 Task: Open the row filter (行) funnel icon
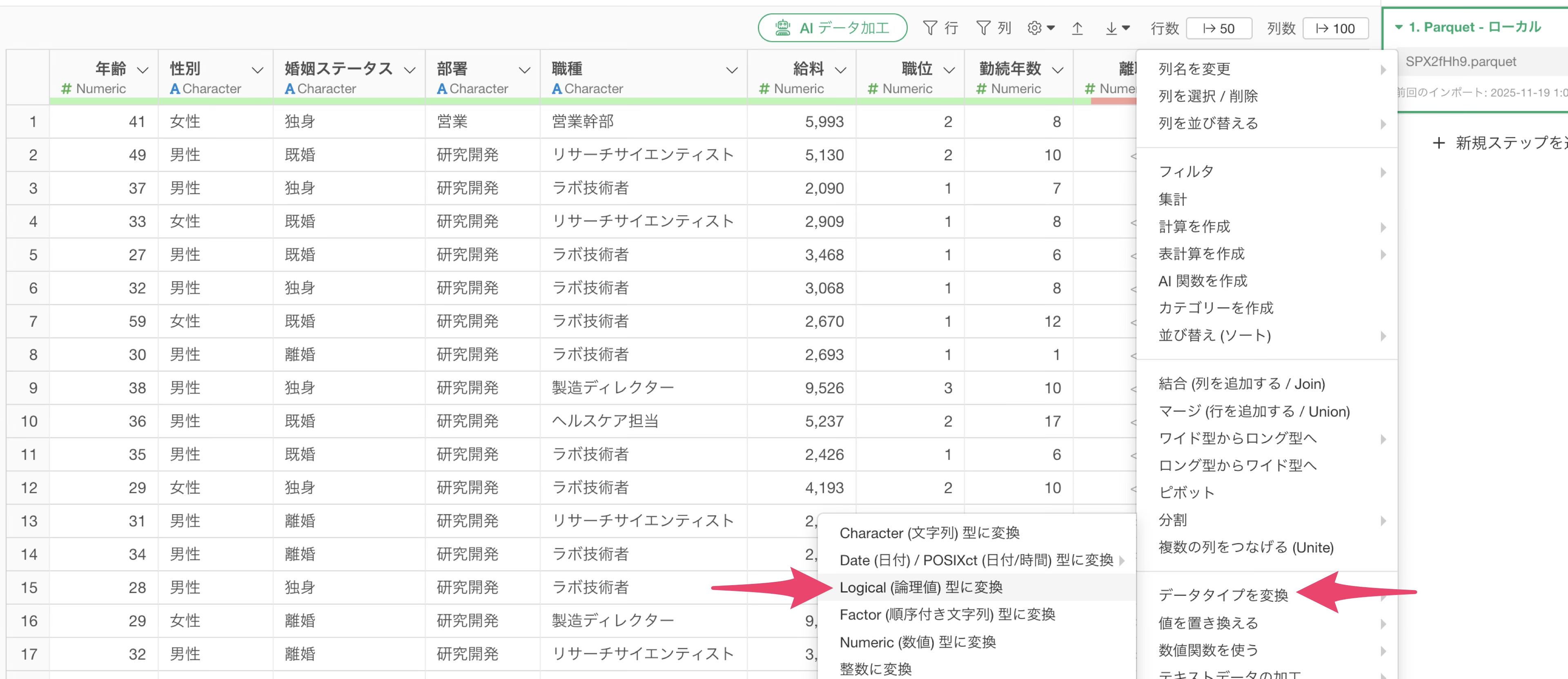tap(929, 28)
